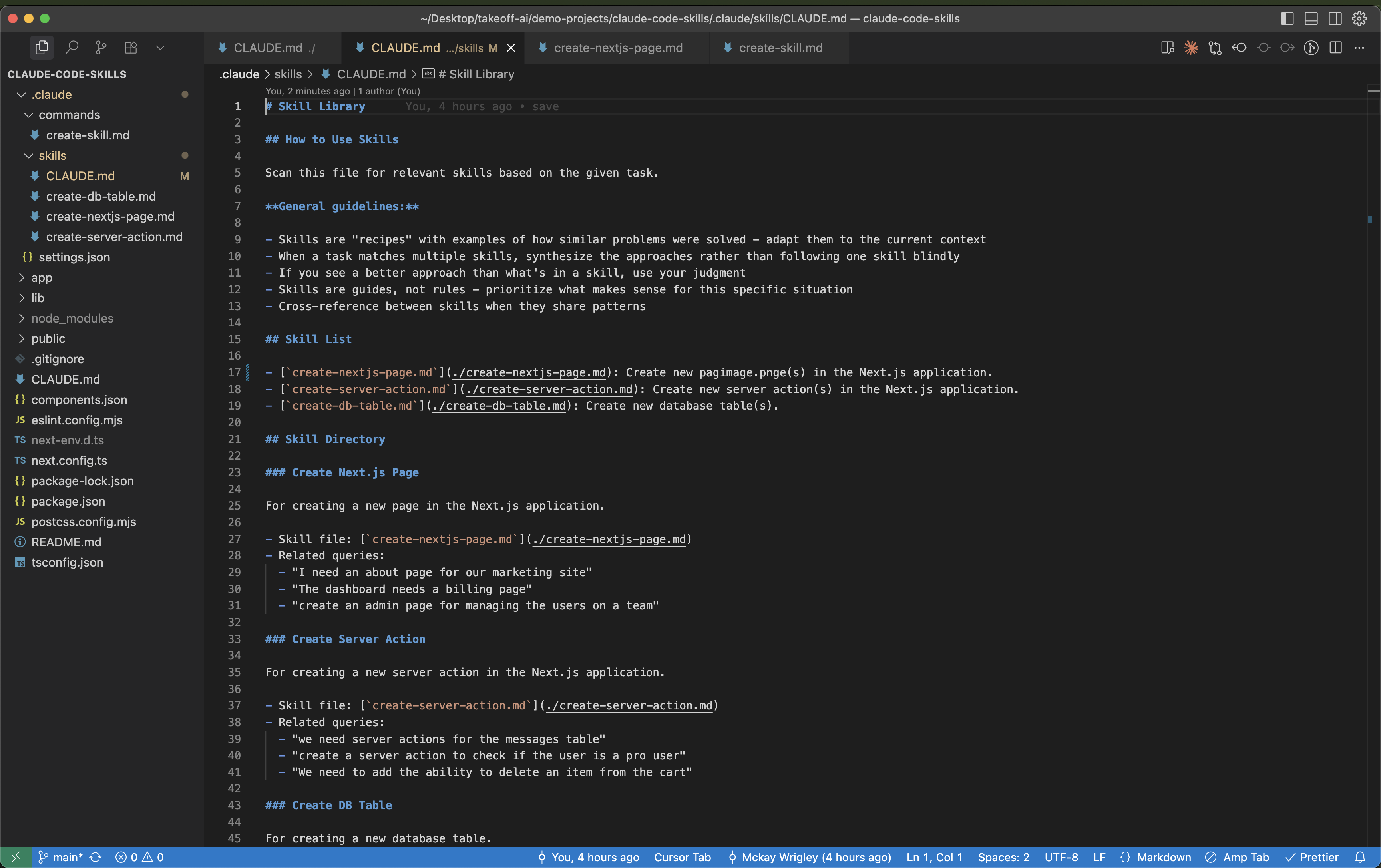
Task: Click the orange Claude Code spark icon
Action: (x=1191, y=48)
